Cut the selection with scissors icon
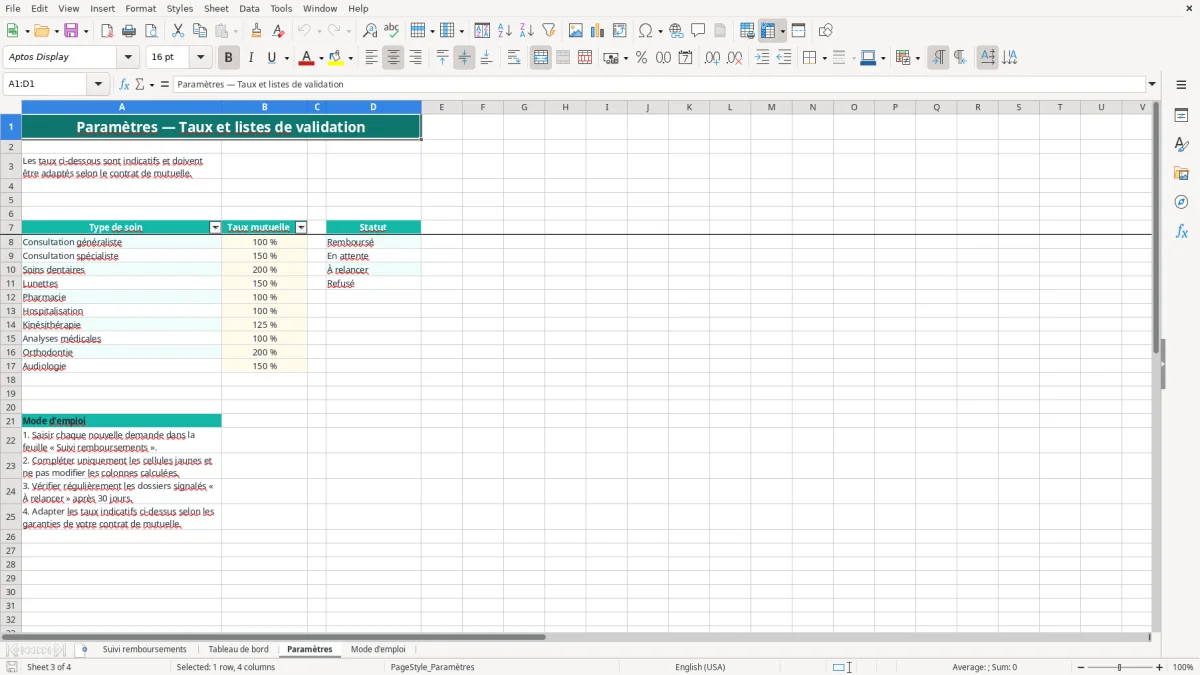Screen dimensions: 1200x675 pos(178,31)
